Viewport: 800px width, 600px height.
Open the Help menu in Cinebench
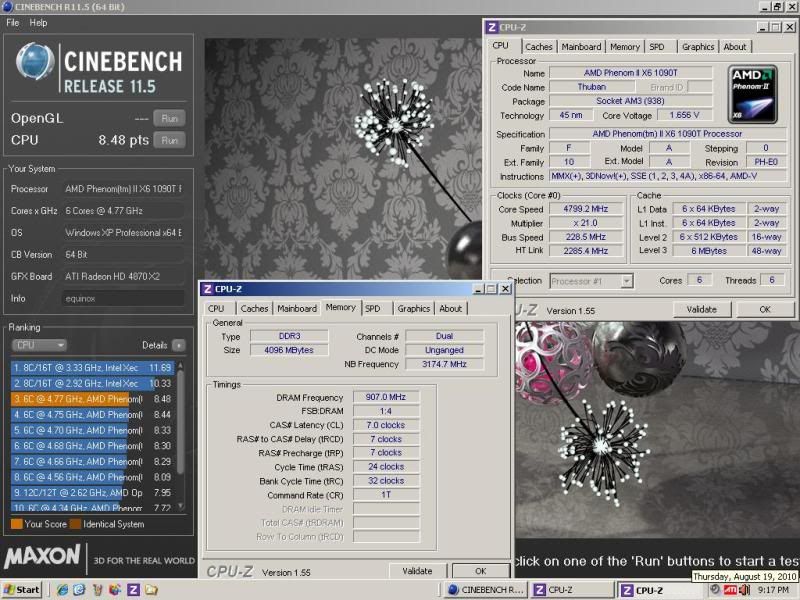click(38, 22)
